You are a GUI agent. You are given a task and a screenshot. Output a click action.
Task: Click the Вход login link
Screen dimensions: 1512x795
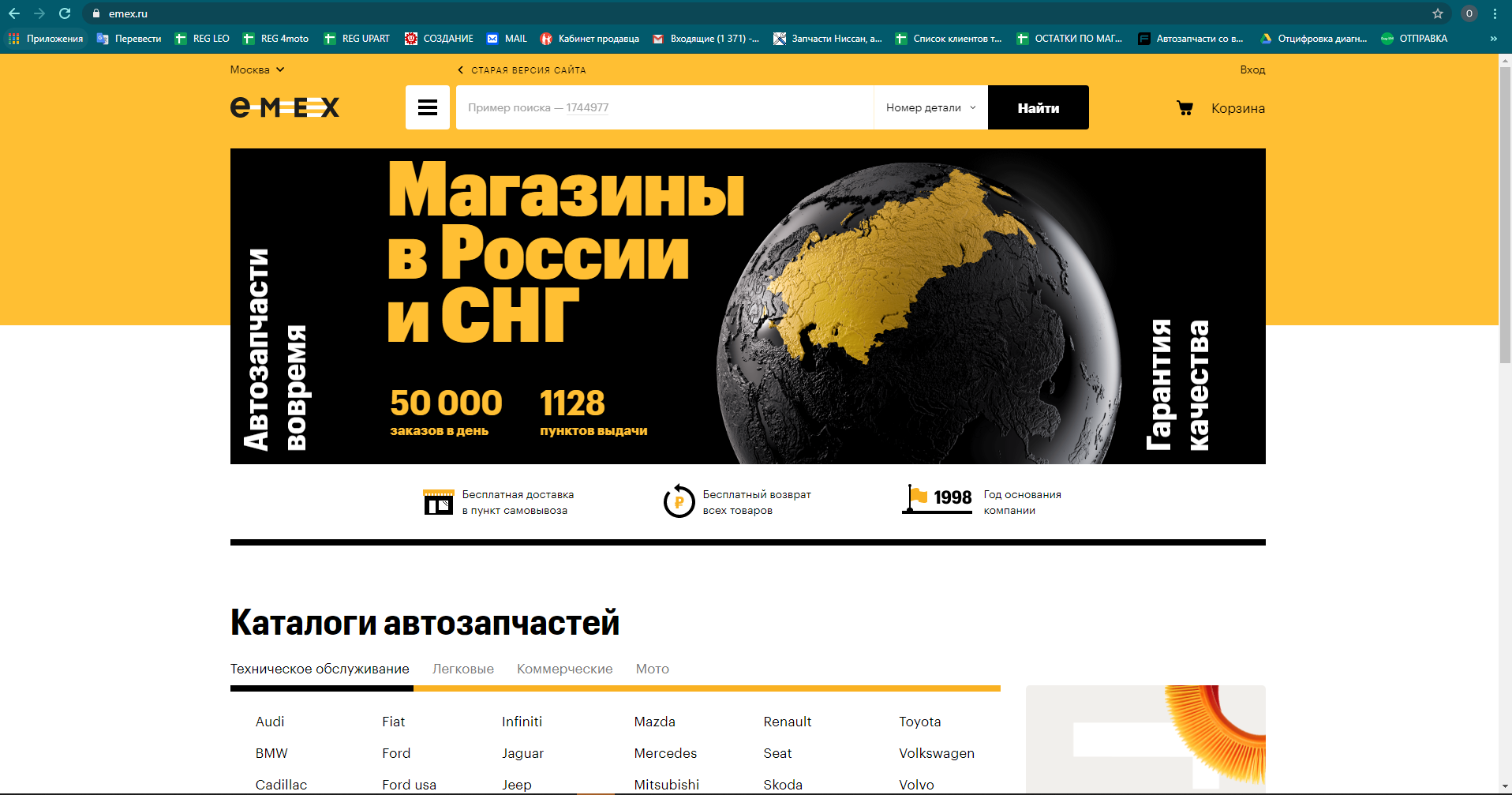coord(1252,69)
